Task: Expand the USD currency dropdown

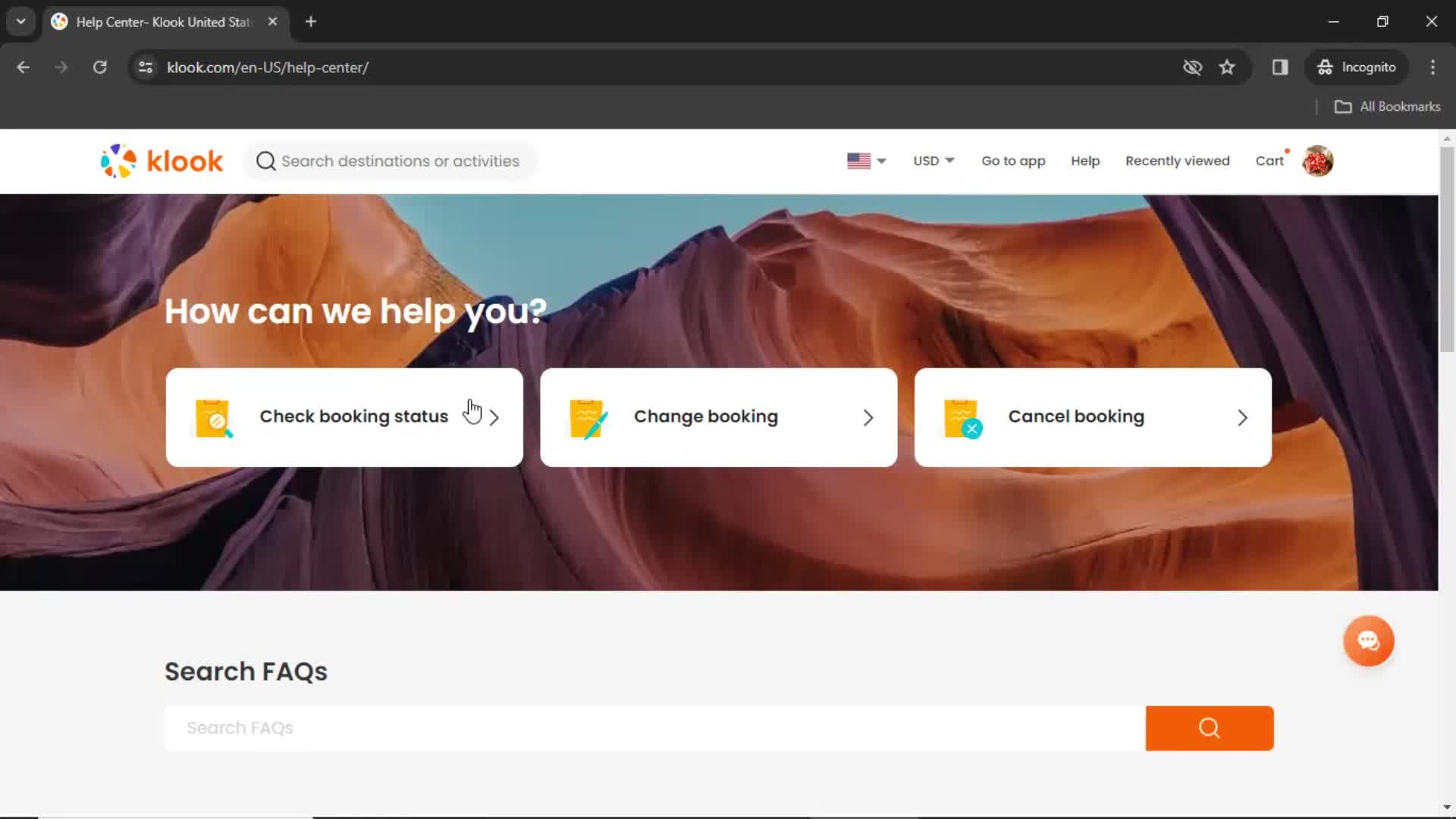Action: [931, 161]
